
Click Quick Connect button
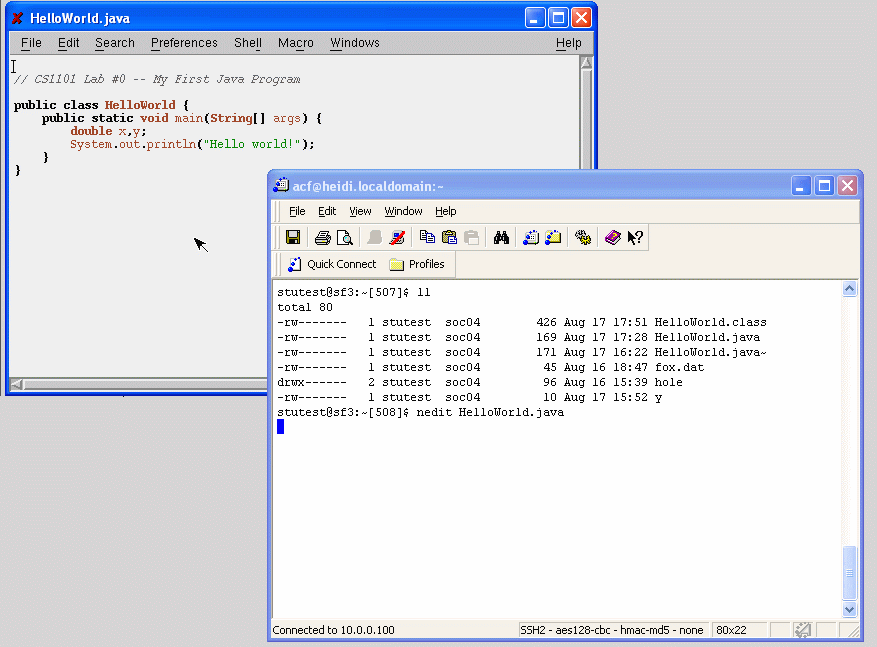coord(332,264)
